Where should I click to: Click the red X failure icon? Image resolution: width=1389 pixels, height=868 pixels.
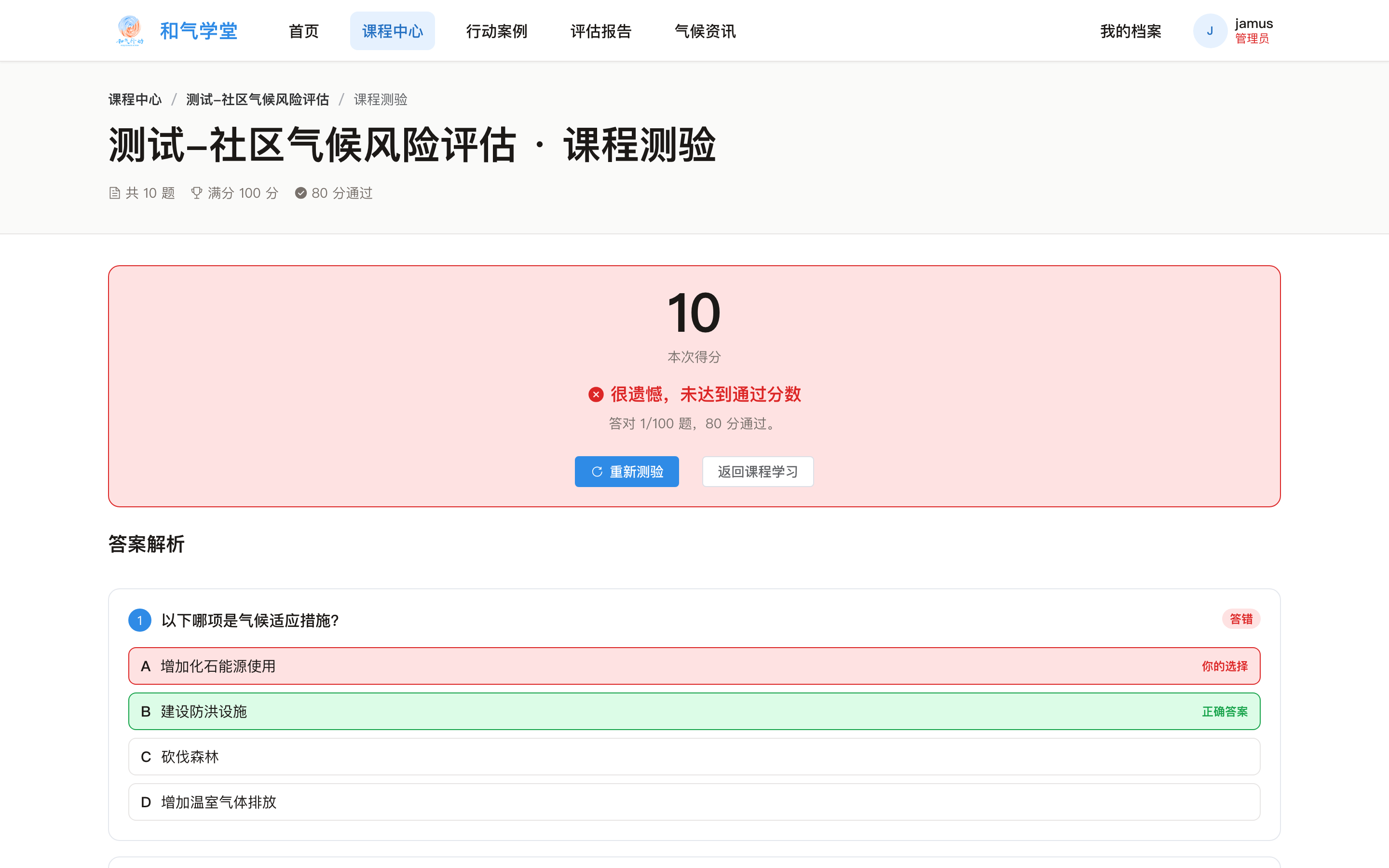[596, 394]
